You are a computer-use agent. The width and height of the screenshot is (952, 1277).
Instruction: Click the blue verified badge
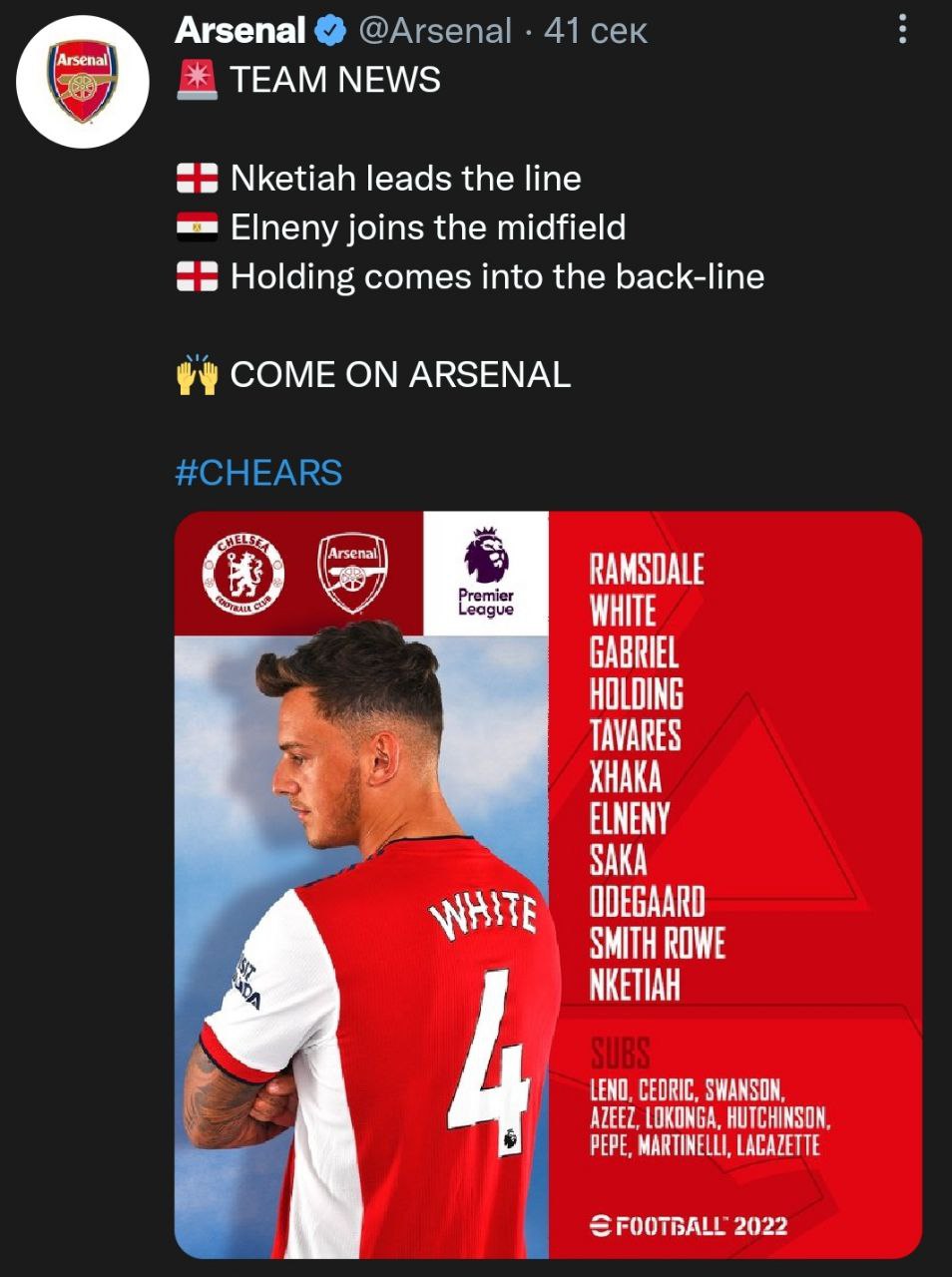coord(330,32)
